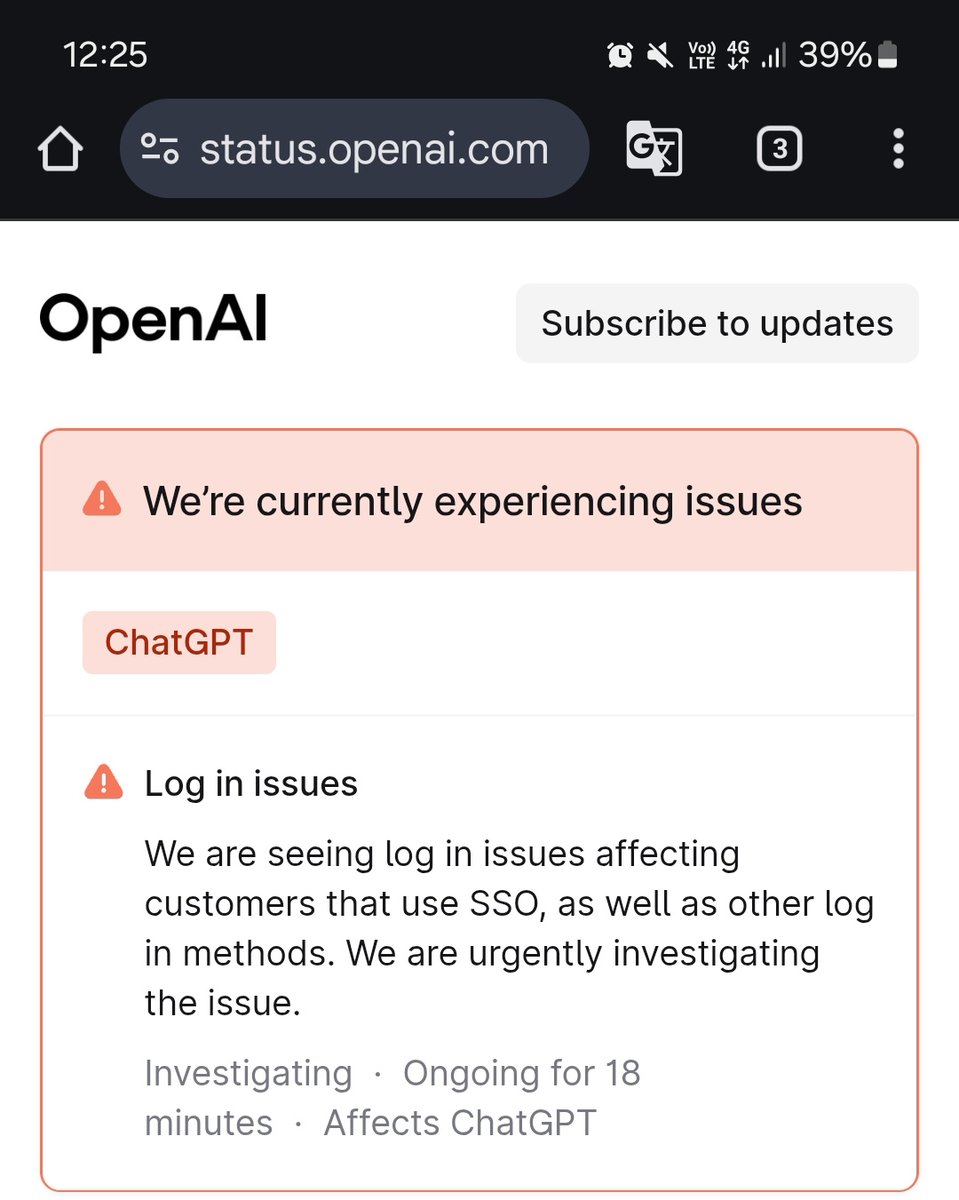This screenshot has height=1200, width=959.
Task: Tap the site information icon in address bar
Action: [x=163, y=147]
